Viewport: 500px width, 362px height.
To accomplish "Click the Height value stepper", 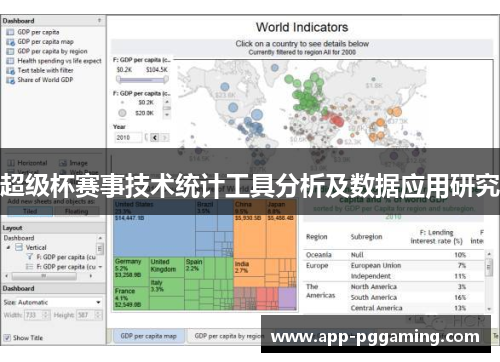I will point(98,315).
